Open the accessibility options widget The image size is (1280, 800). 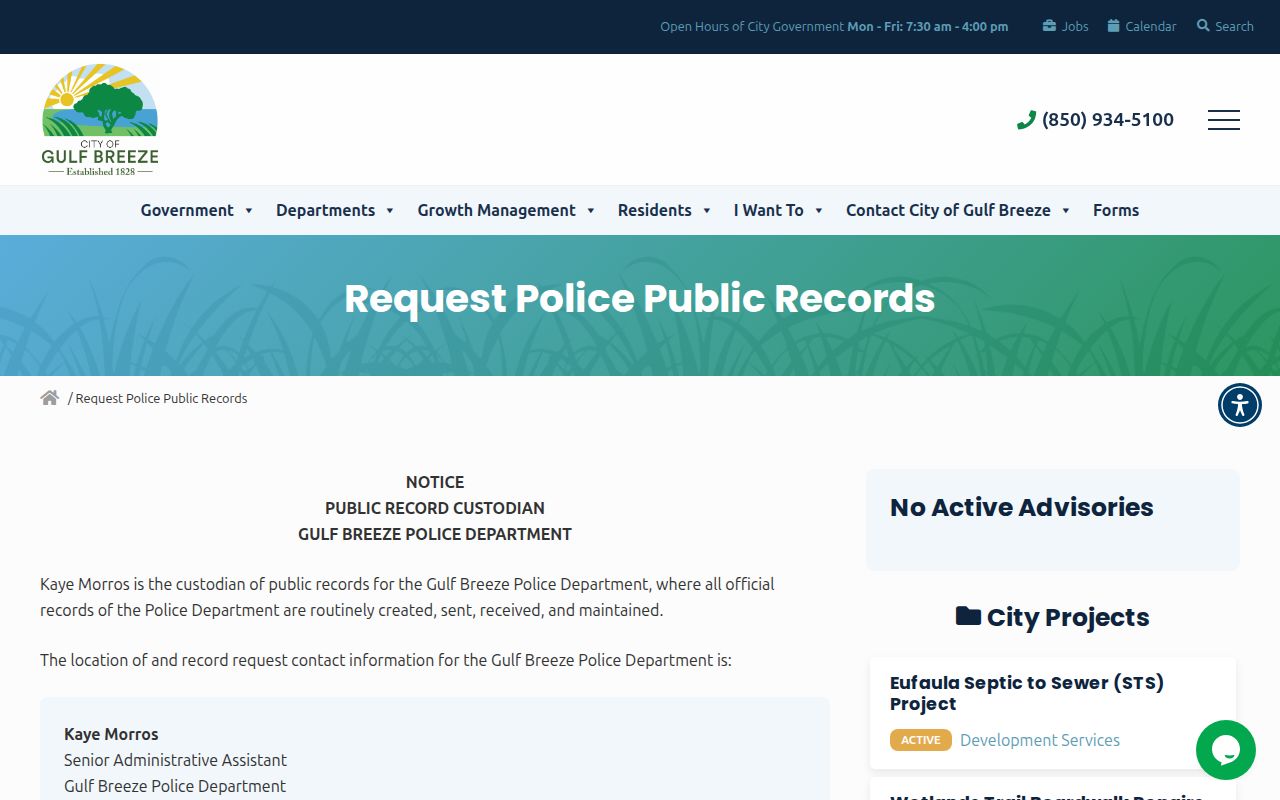point(1240,405)
